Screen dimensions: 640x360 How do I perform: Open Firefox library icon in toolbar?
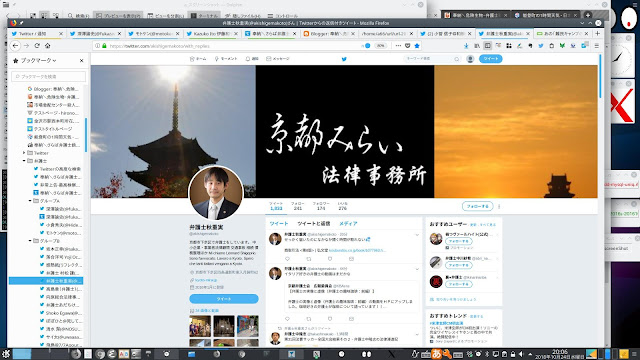477,46
